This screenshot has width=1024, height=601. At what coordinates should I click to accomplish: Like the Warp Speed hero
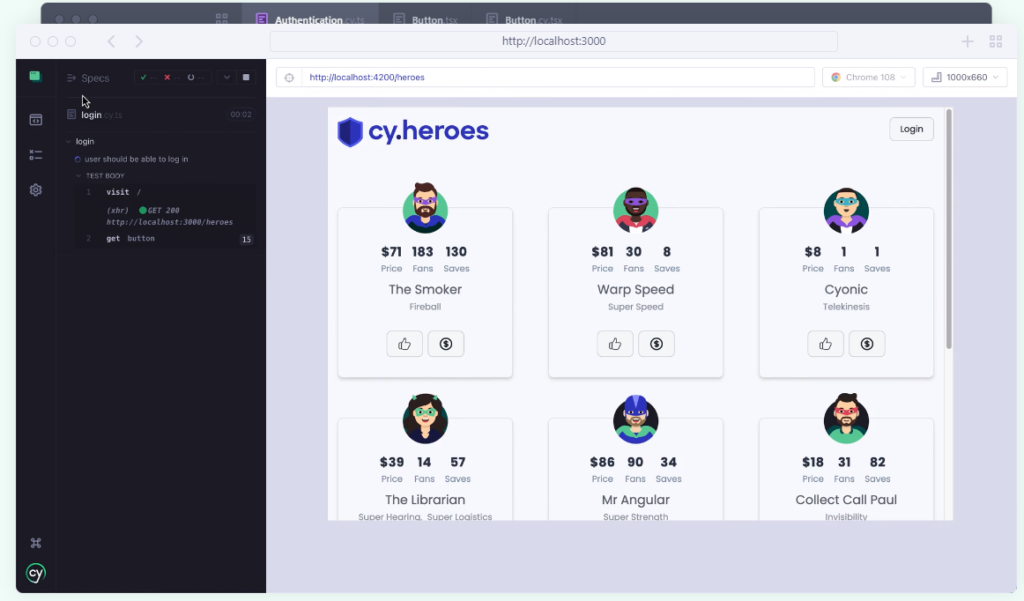(x=615, y=344)
